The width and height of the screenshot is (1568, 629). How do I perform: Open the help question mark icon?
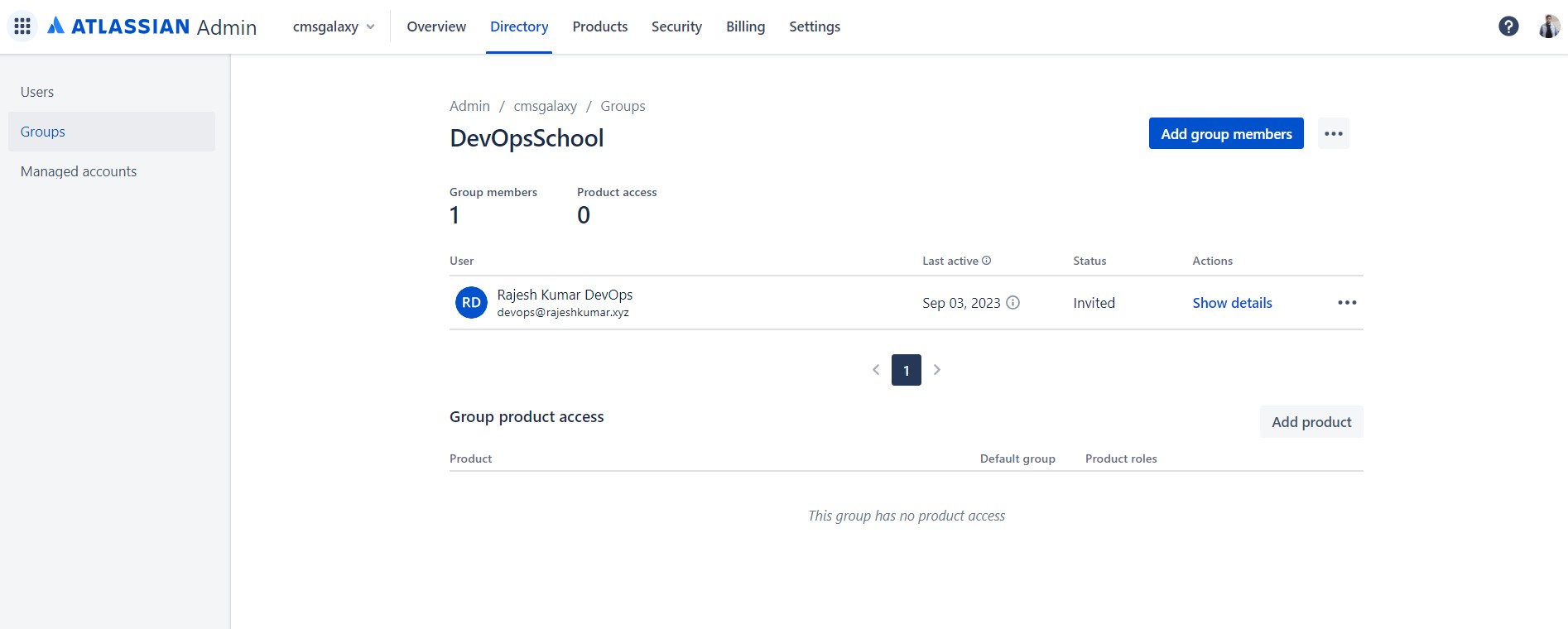(1508, 26)
